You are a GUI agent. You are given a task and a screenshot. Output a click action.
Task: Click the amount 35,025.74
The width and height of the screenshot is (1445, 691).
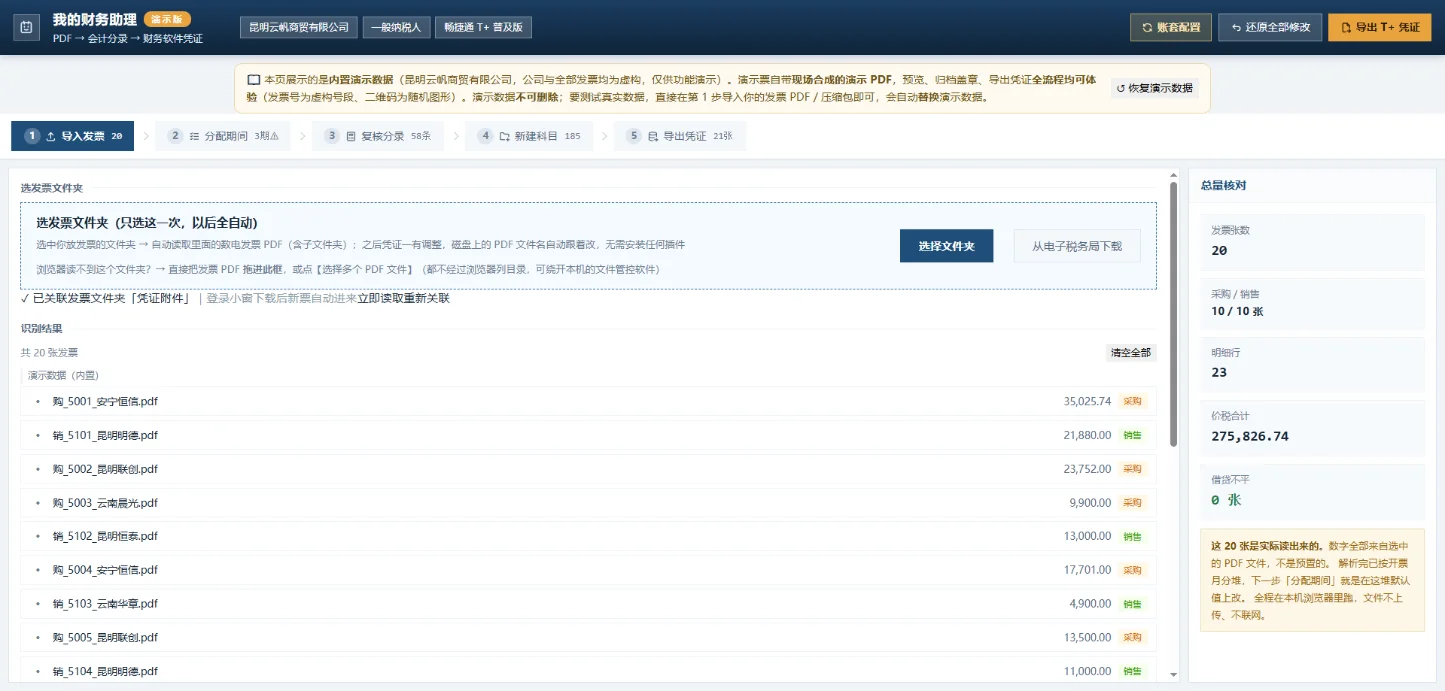pos(1087,401)
